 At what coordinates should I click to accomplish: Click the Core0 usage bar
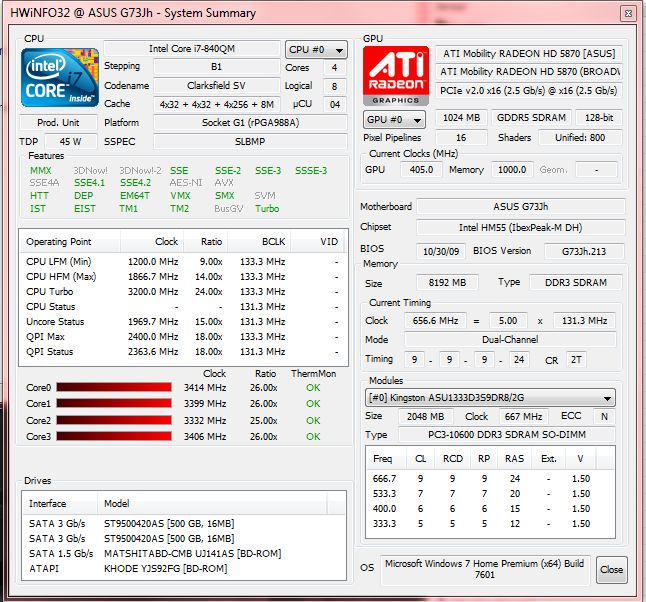click(x=114, y=387)
